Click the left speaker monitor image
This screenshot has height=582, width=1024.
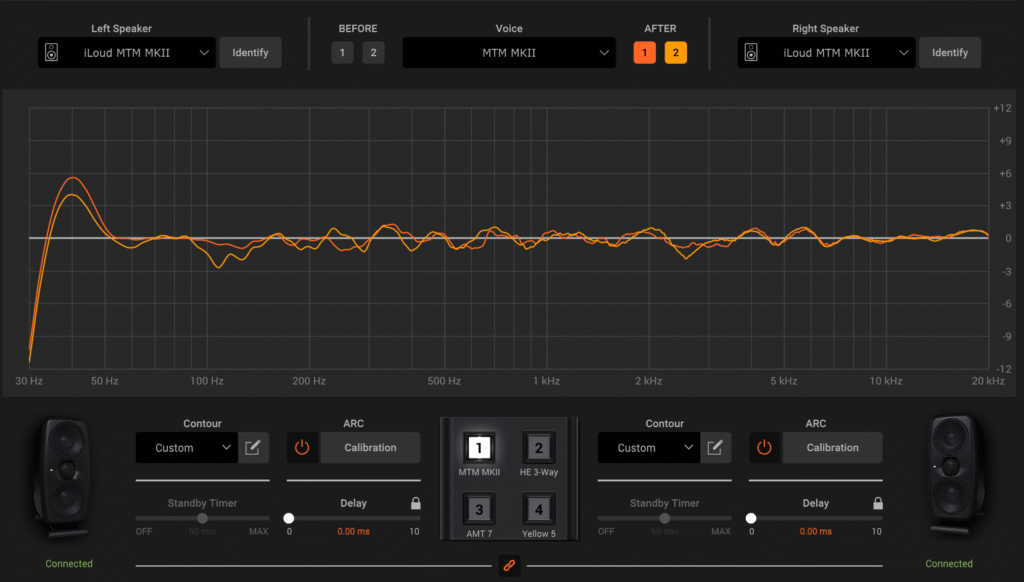pyautogui.click(x=64, y=478)
